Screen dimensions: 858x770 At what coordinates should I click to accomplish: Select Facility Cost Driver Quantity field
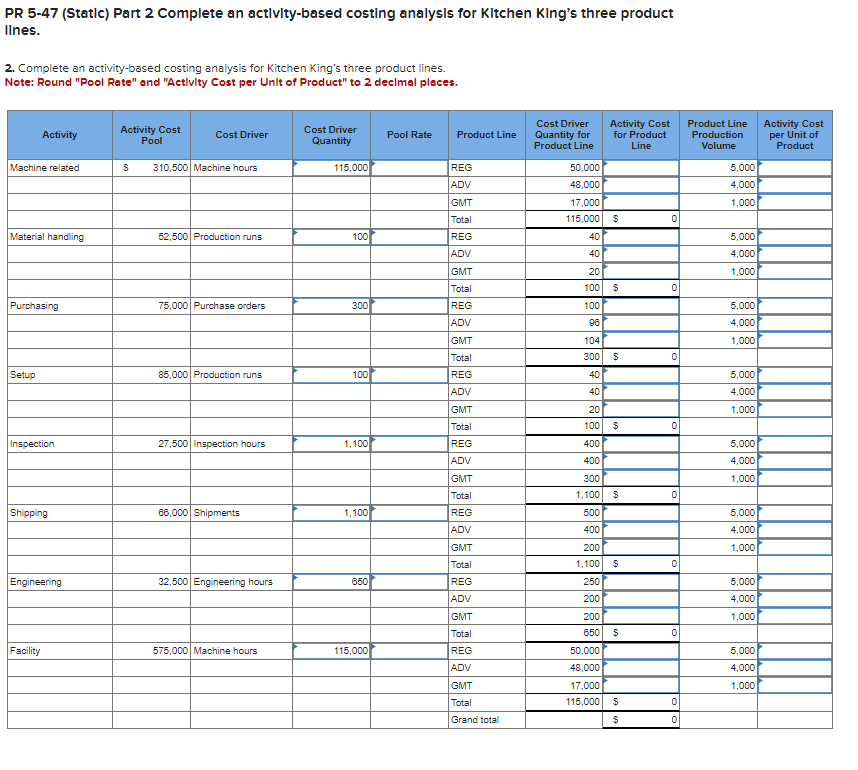click(x=332, y=651)
